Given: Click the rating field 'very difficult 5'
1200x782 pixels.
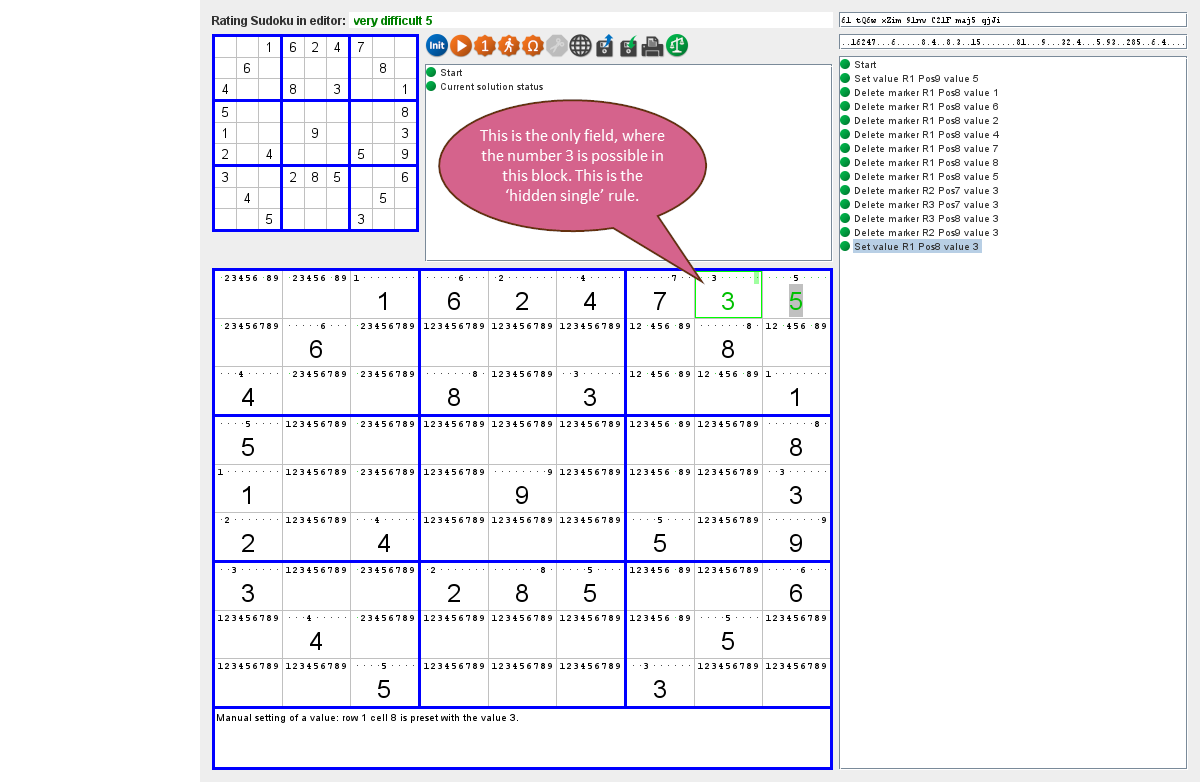Looking at the screenshot, I should 590,20.
